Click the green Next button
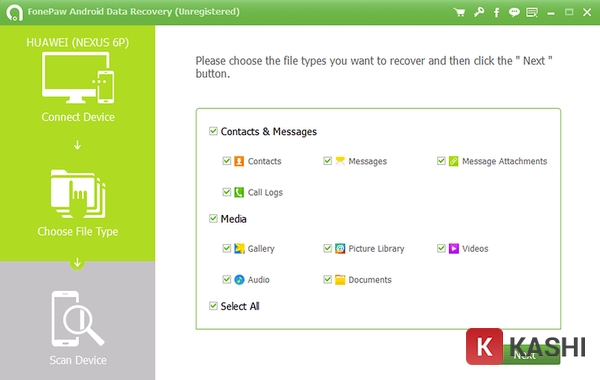 click(x=530, y=355)
